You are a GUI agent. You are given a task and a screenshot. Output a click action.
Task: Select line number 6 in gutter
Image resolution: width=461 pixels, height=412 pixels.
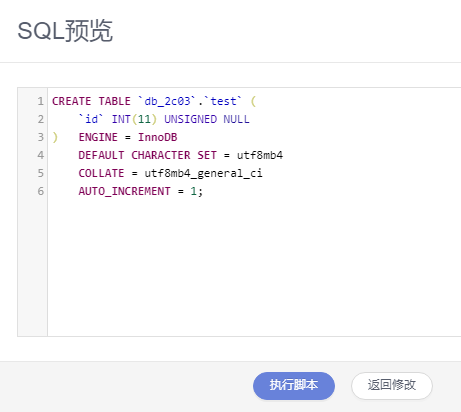(x=40, y=191)
